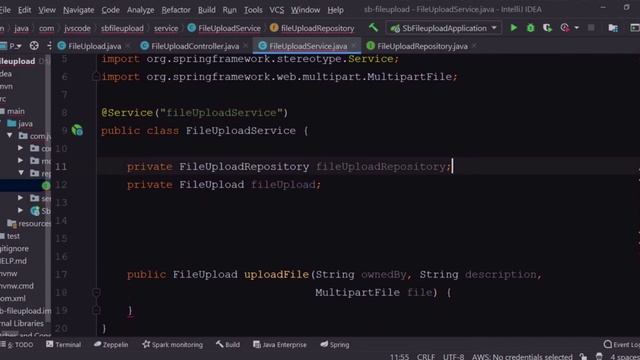Image resolution: width=640 pixels, height=360 pixels.
Task: Run with Coverage shield icon
Action: [547, 28]
